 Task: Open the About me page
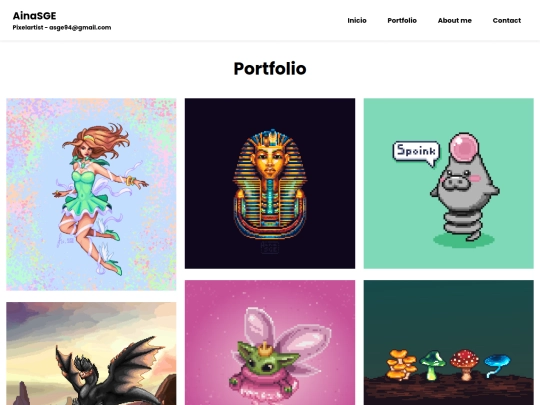tap(455, 21)
